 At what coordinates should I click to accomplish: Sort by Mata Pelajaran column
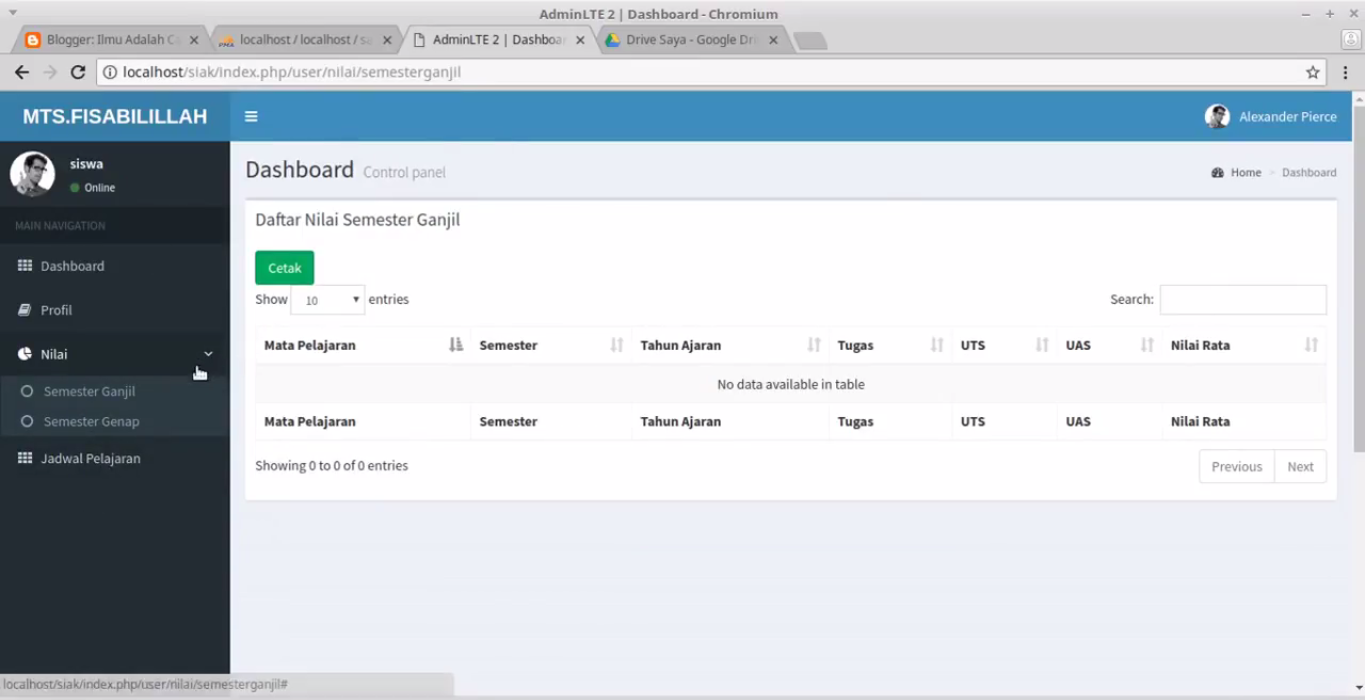(362, 345)
